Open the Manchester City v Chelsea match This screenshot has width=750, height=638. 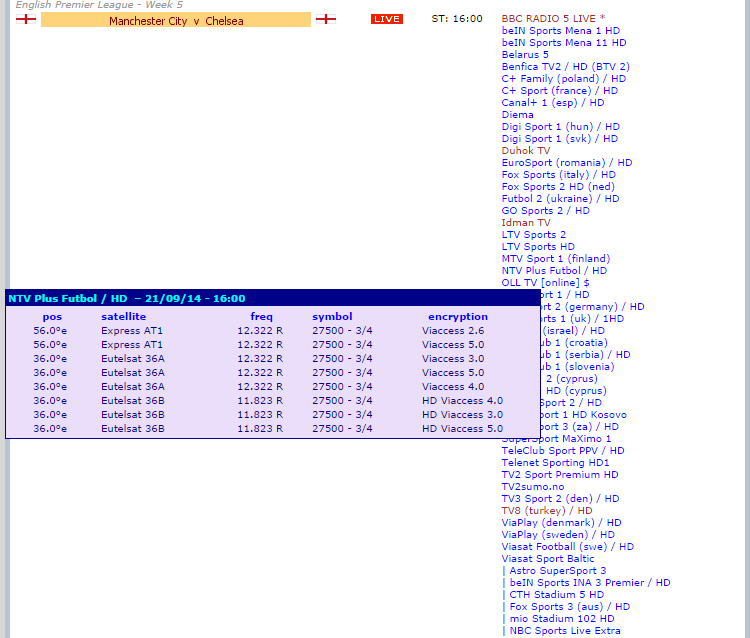coord(176,20)
